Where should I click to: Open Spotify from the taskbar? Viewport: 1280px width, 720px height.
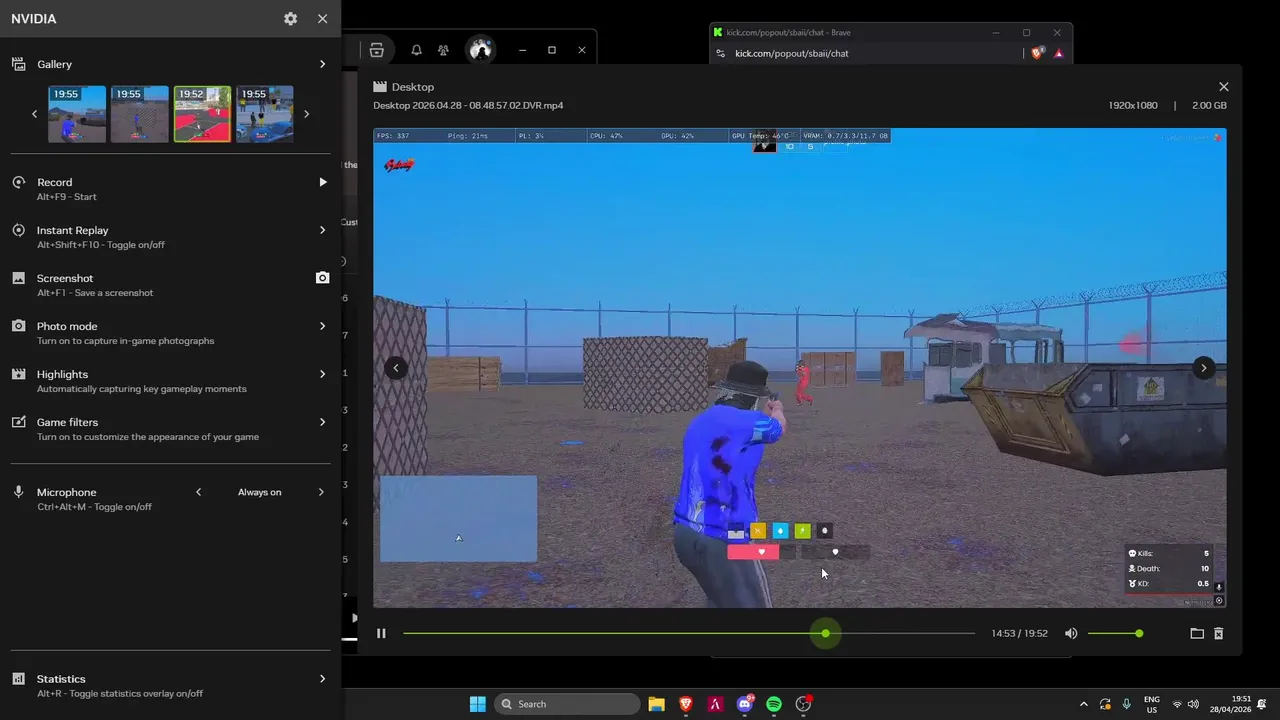774,704
